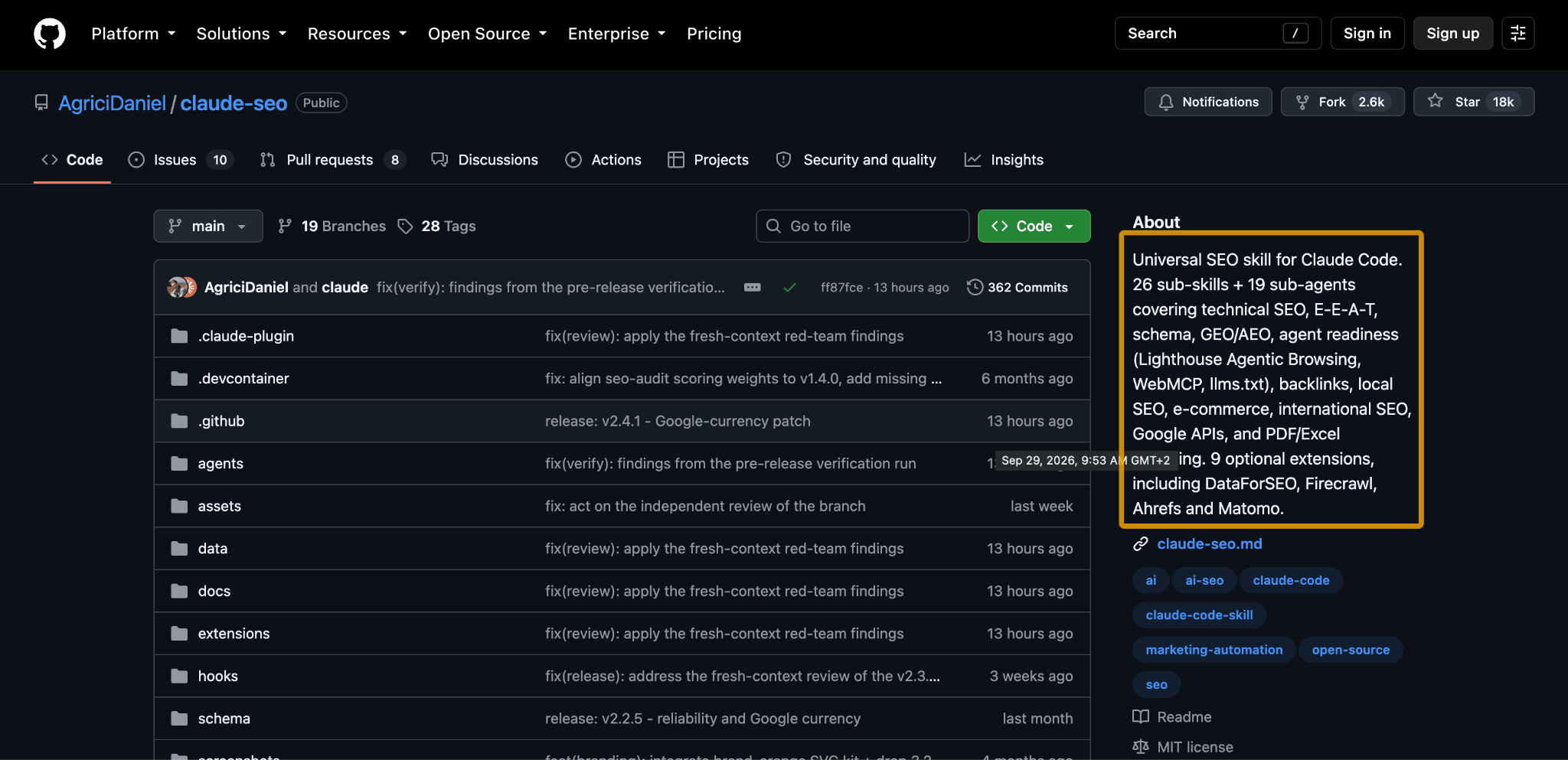The width and height of the screenshot is (1568, 760).
Task: Go to the GitHub homepage logo
Action: [50, 34]
